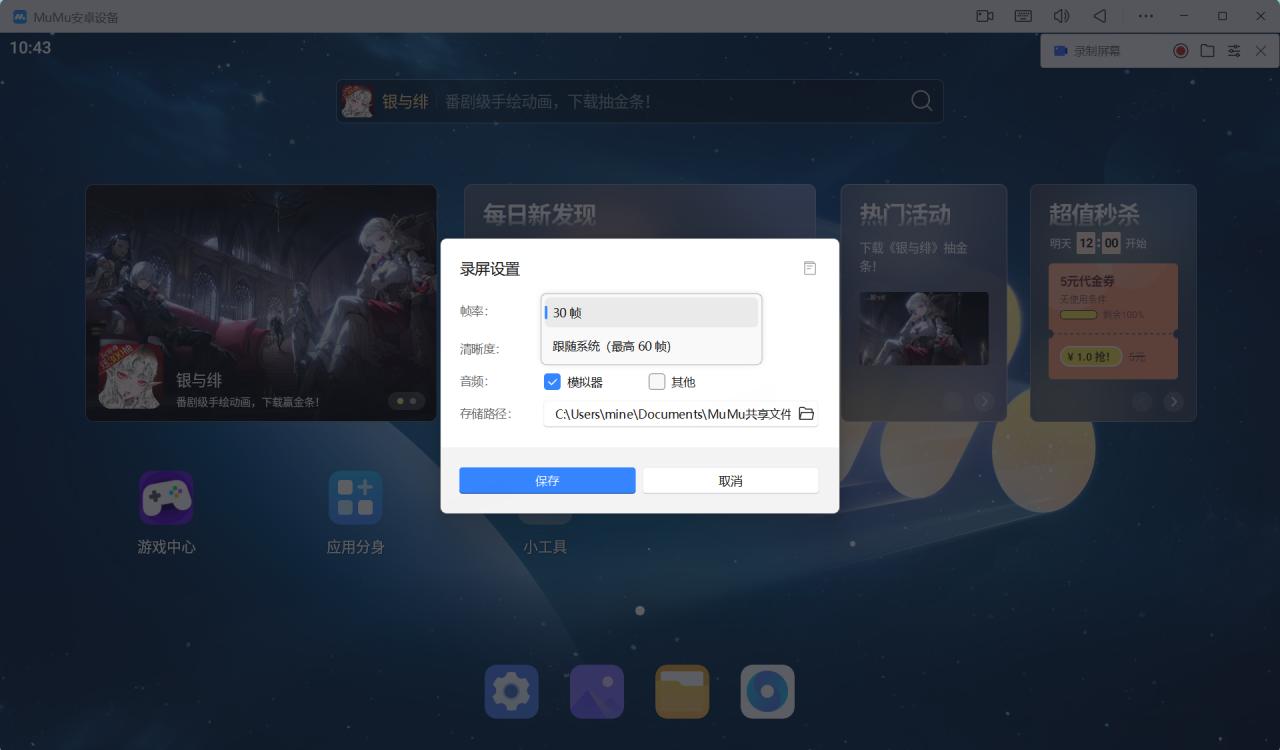The image size is (1280, 750).
Task: Enable the 其他 audio checkbox
Action: tap(657, 382)
